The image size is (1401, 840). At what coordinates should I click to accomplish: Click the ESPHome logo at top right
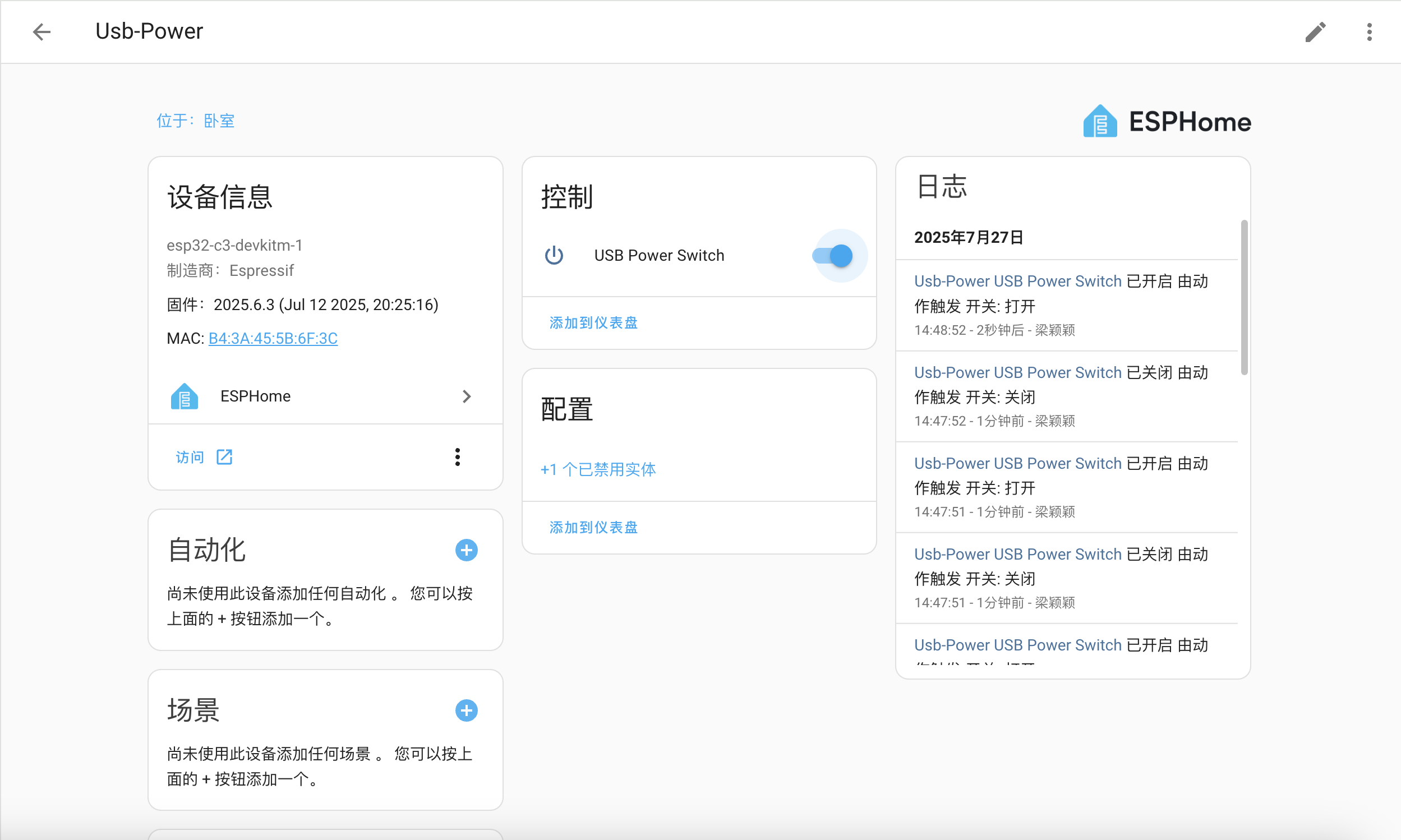[x=1167, y=121]
